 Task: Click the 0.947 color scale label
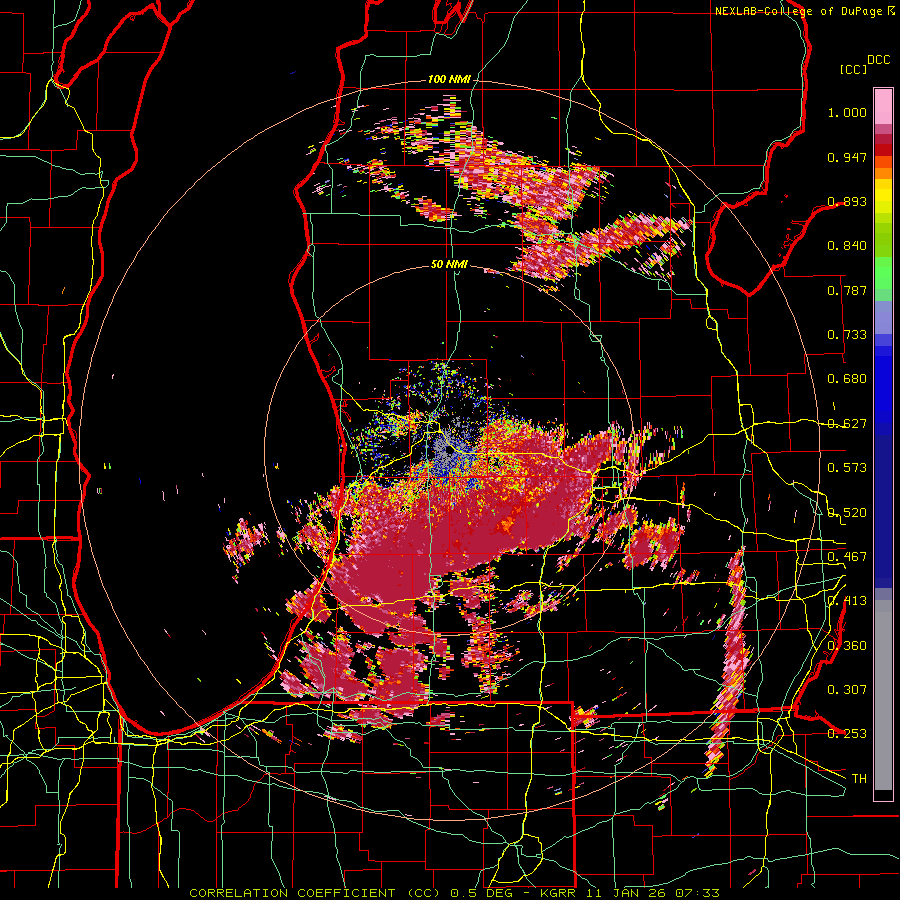[847, 157]
